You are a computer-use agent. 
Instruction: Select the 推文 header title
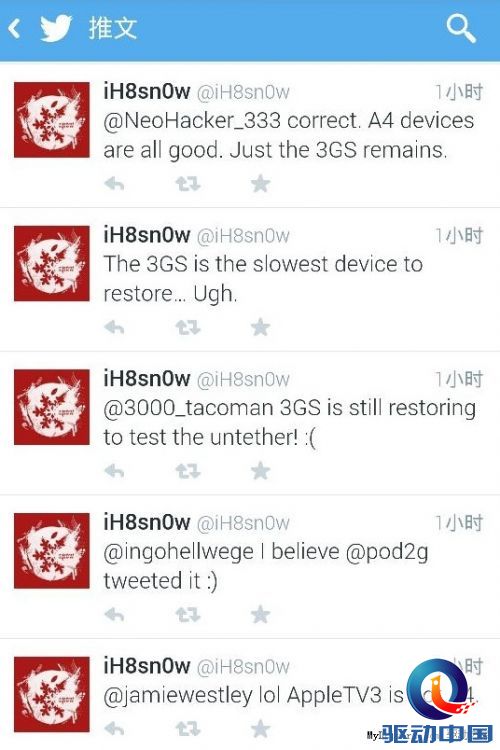point(112,28)
